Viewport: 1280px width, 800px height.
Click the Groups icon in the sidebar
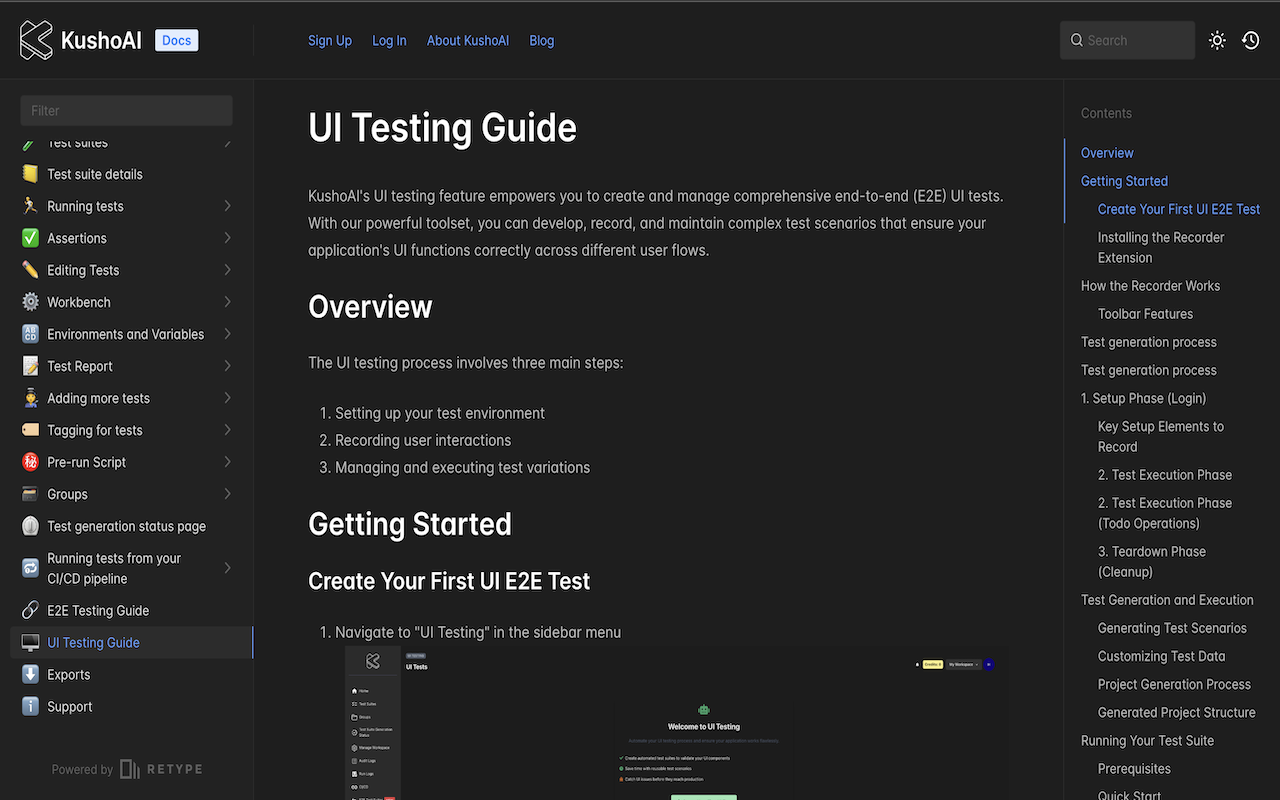tap(30, 493)
